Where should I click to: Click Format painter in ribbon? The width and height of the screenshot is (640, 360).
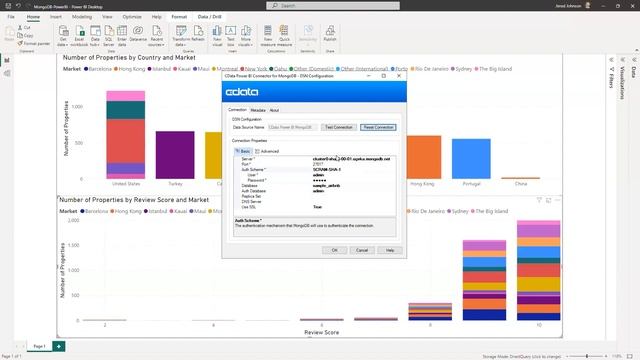(33, 43)
